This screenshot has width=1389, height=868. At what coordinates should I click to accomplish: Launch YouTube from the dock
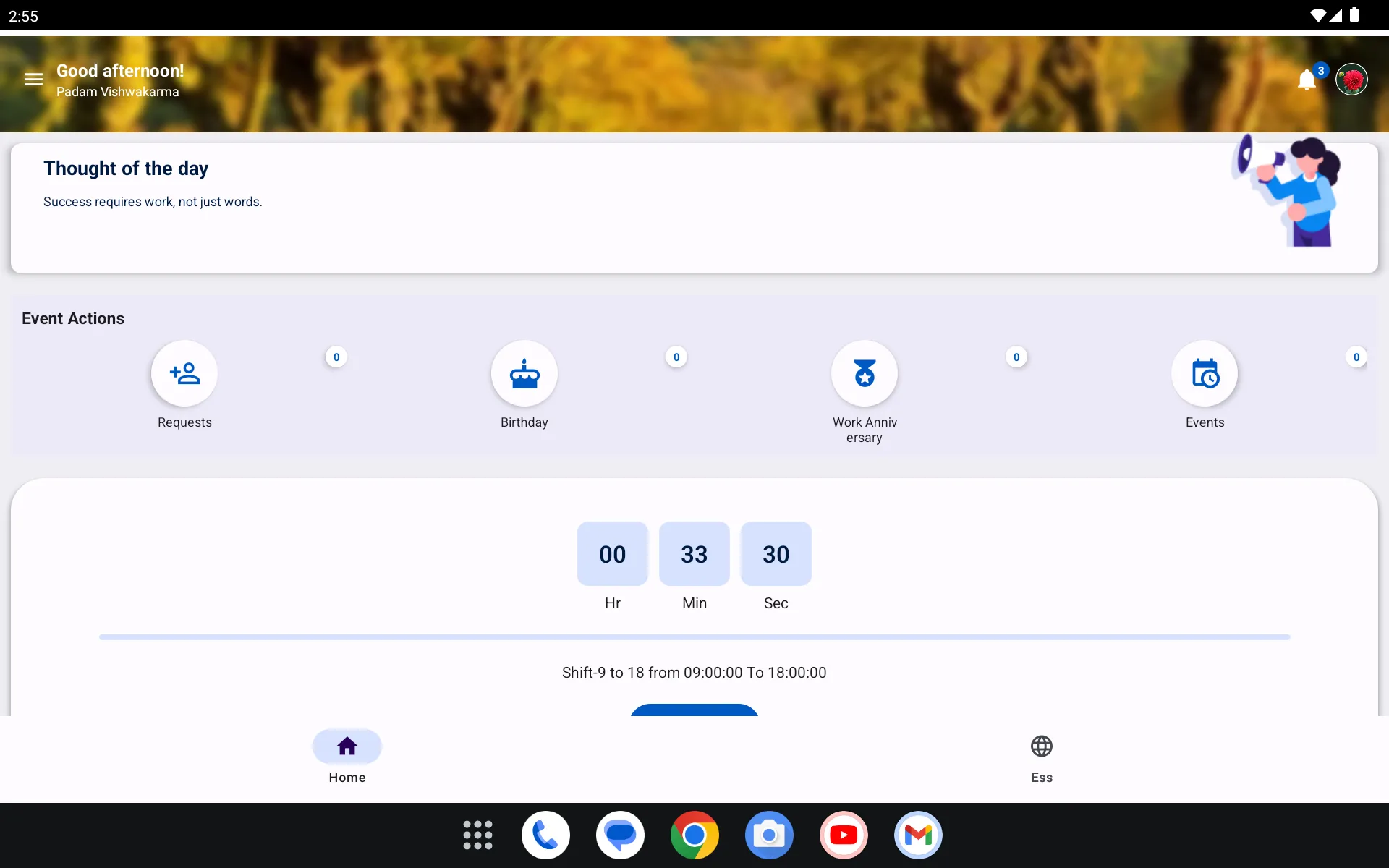pos(844,835)
